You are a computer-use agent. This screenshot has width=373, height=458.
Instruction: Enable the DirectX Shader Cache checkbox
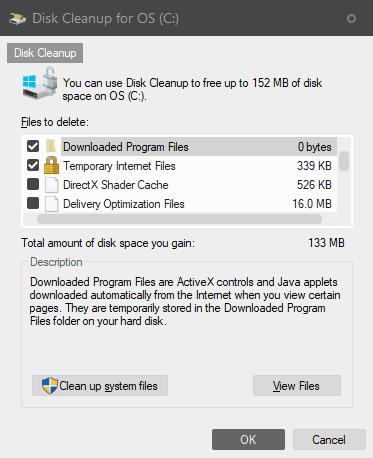click(x=33, y=184)
